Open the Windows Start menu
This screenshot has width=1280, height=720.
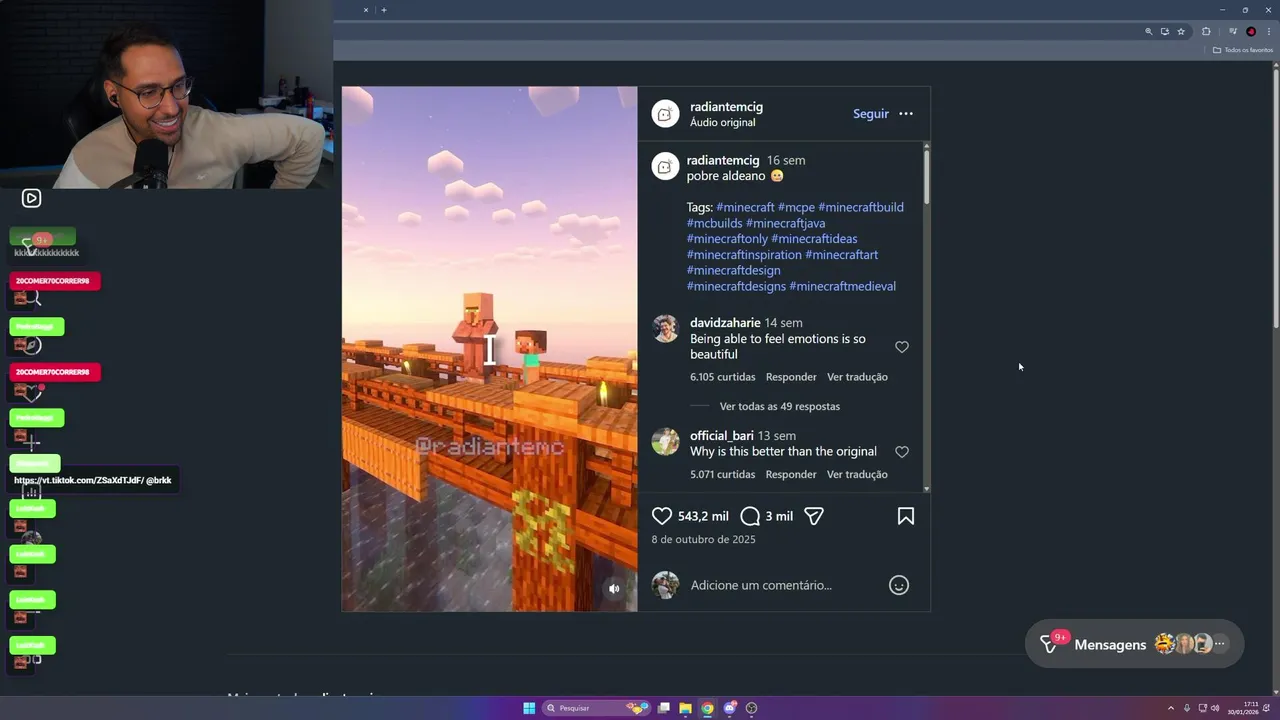pos(529,708)
